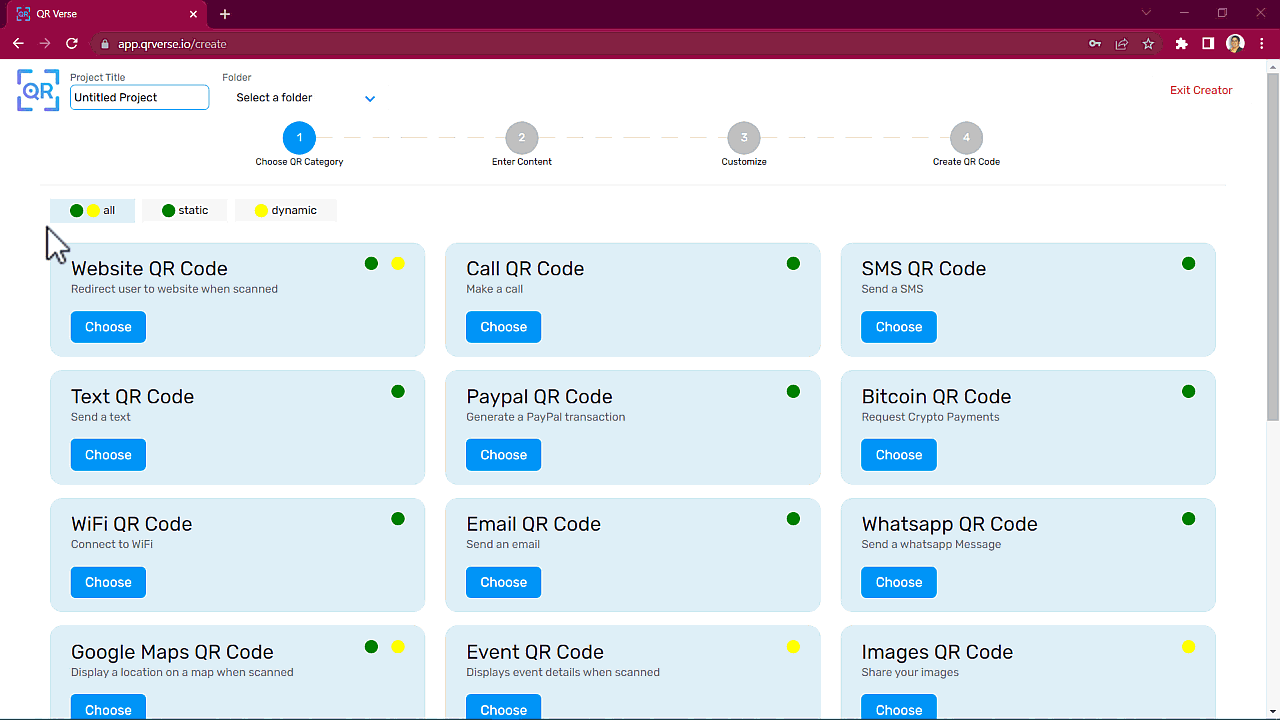Viewport: 1280px width, 720px height.
Task: Open a new browser tab
Action: (x=225, y=14)
